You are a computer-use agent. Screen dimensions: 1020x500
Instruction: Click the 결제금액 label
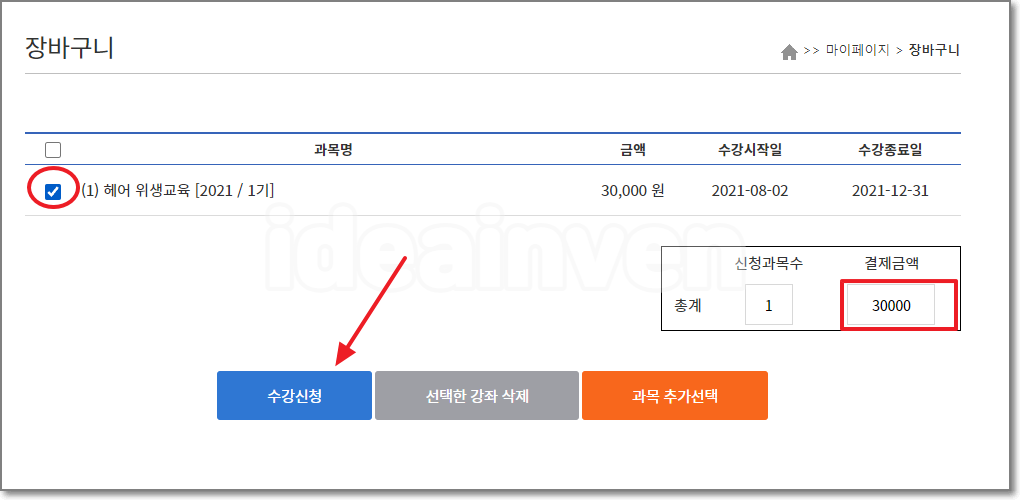tap(891, 263)
